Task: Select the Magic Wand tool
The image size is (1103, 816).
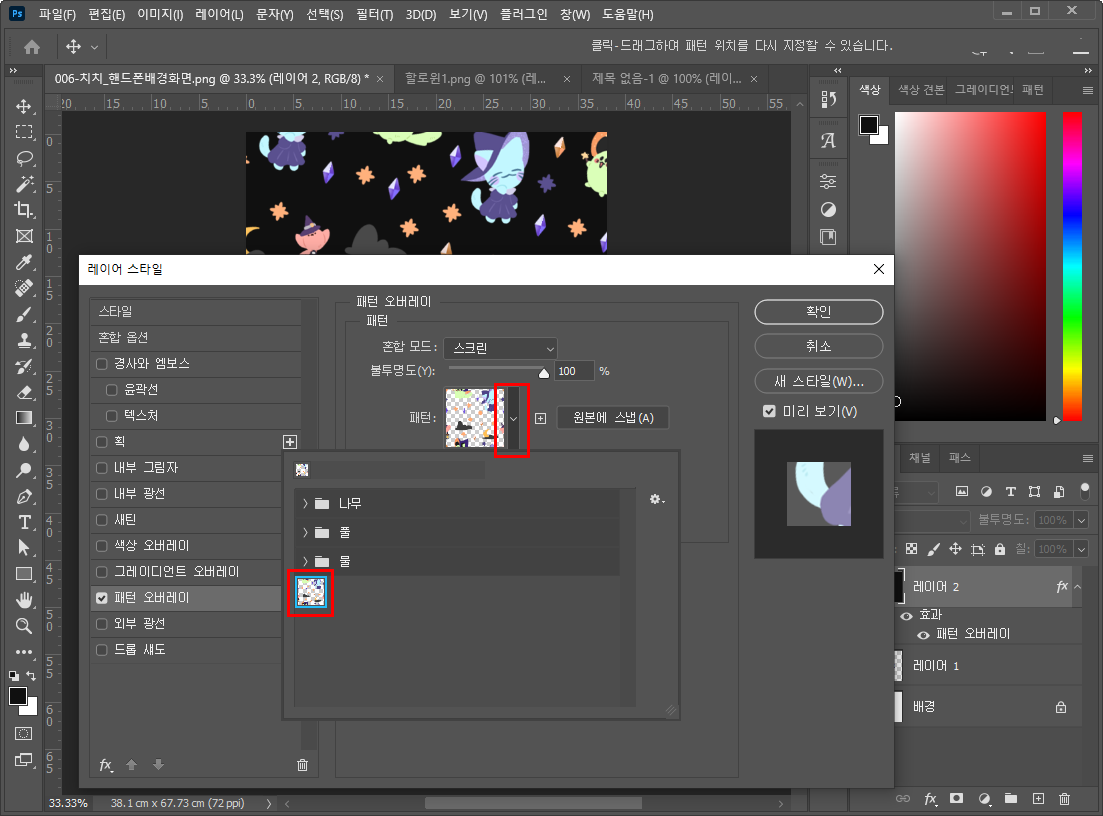Action: [24, 184]
